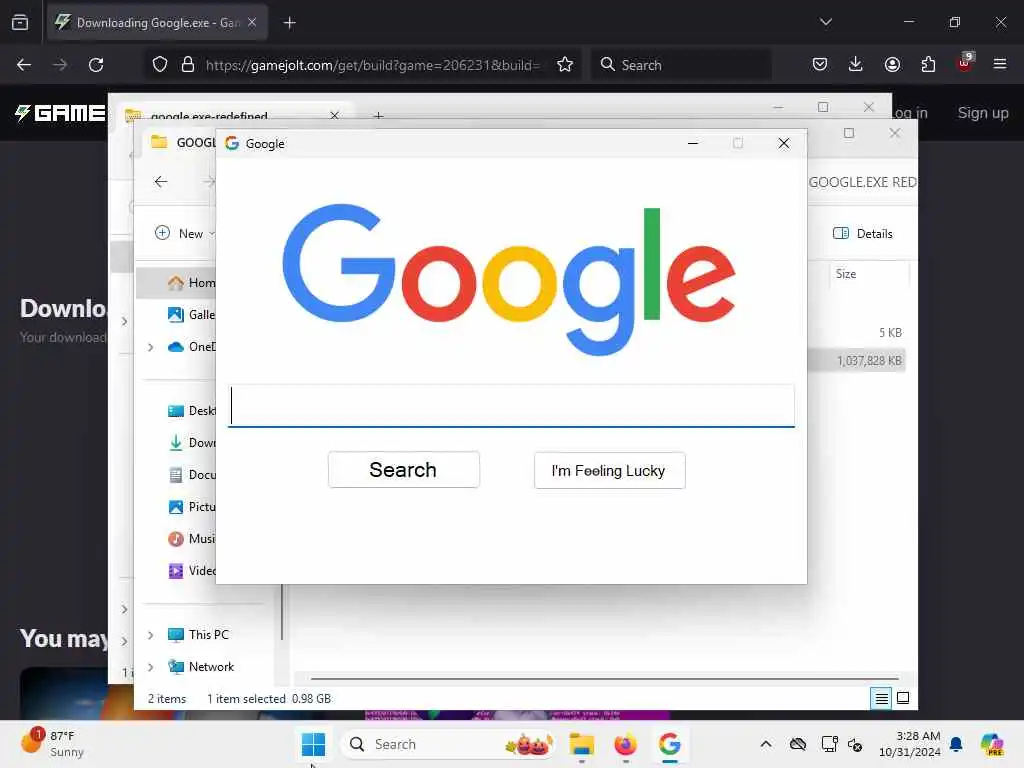
Task: Open the Windows Start menu
Action: coord(313,744)
